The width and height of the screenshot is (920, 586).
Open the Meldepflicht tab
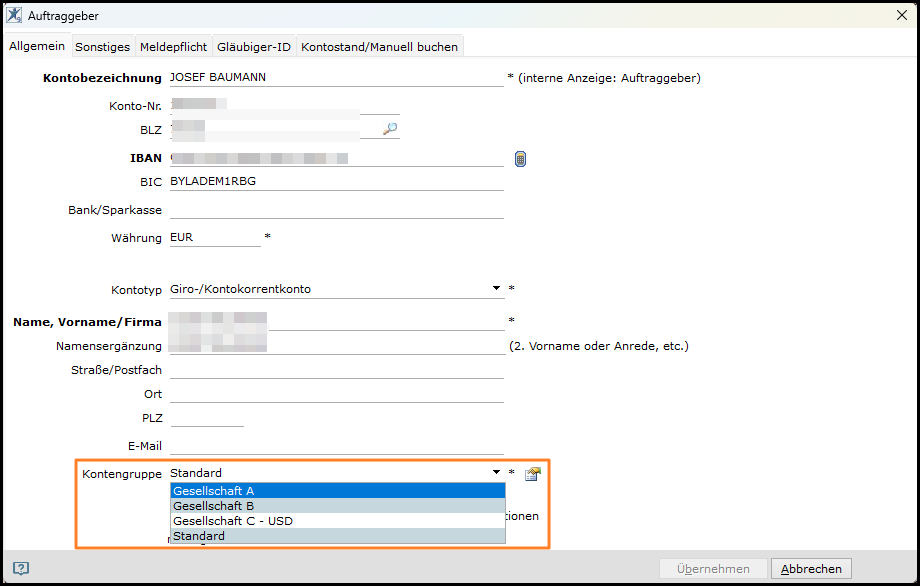(x=174, y=47)
